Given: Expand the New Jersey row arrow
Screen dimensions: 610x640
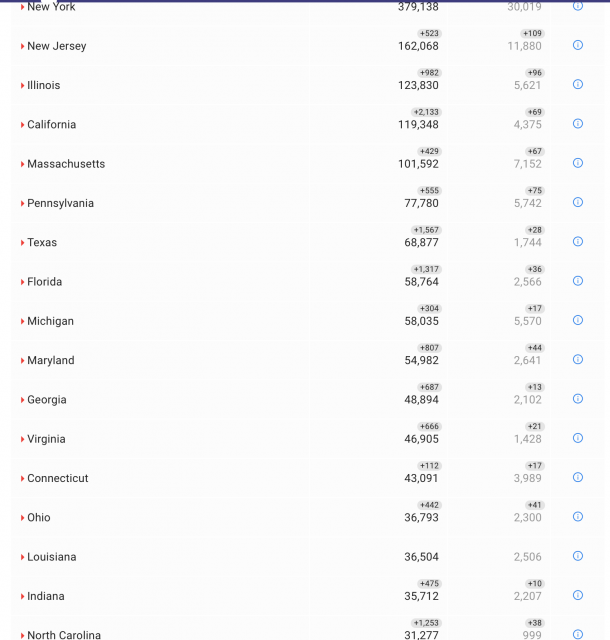Looking at the screenshot, I should click(23, 46).
